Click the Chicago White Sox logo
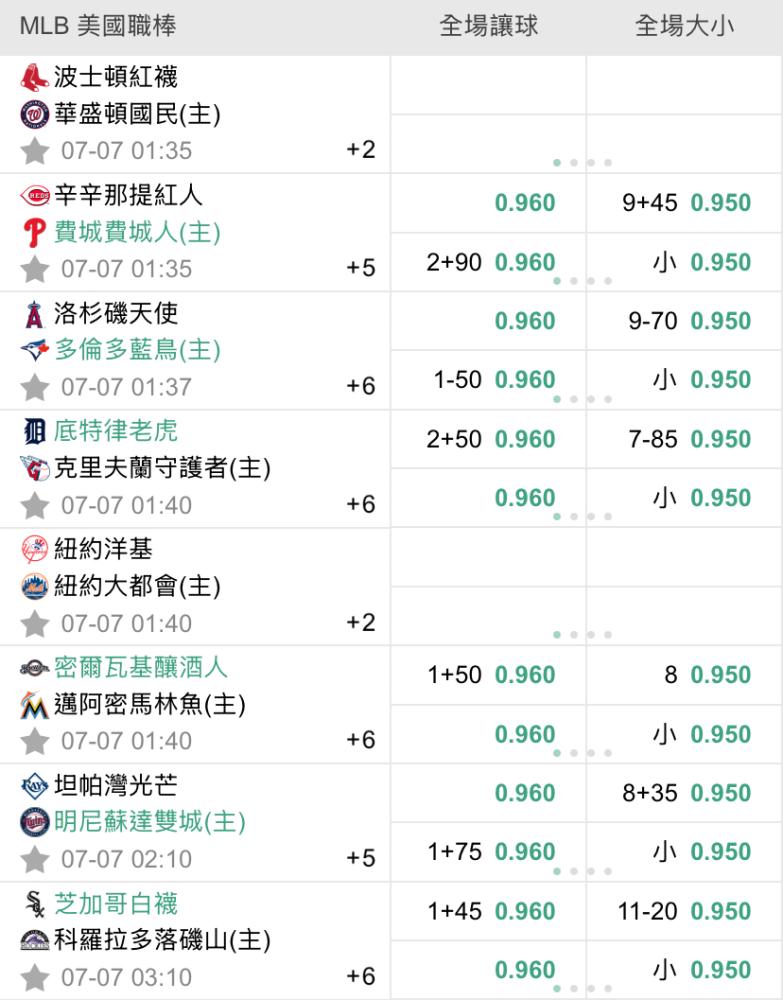Viewport: 783px width, 1000px height. (x=35, y=904)
